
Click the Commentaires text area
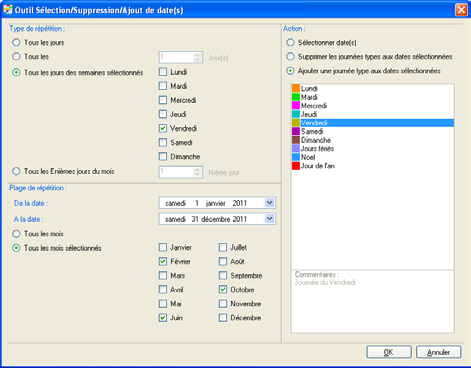click(372, 301)
